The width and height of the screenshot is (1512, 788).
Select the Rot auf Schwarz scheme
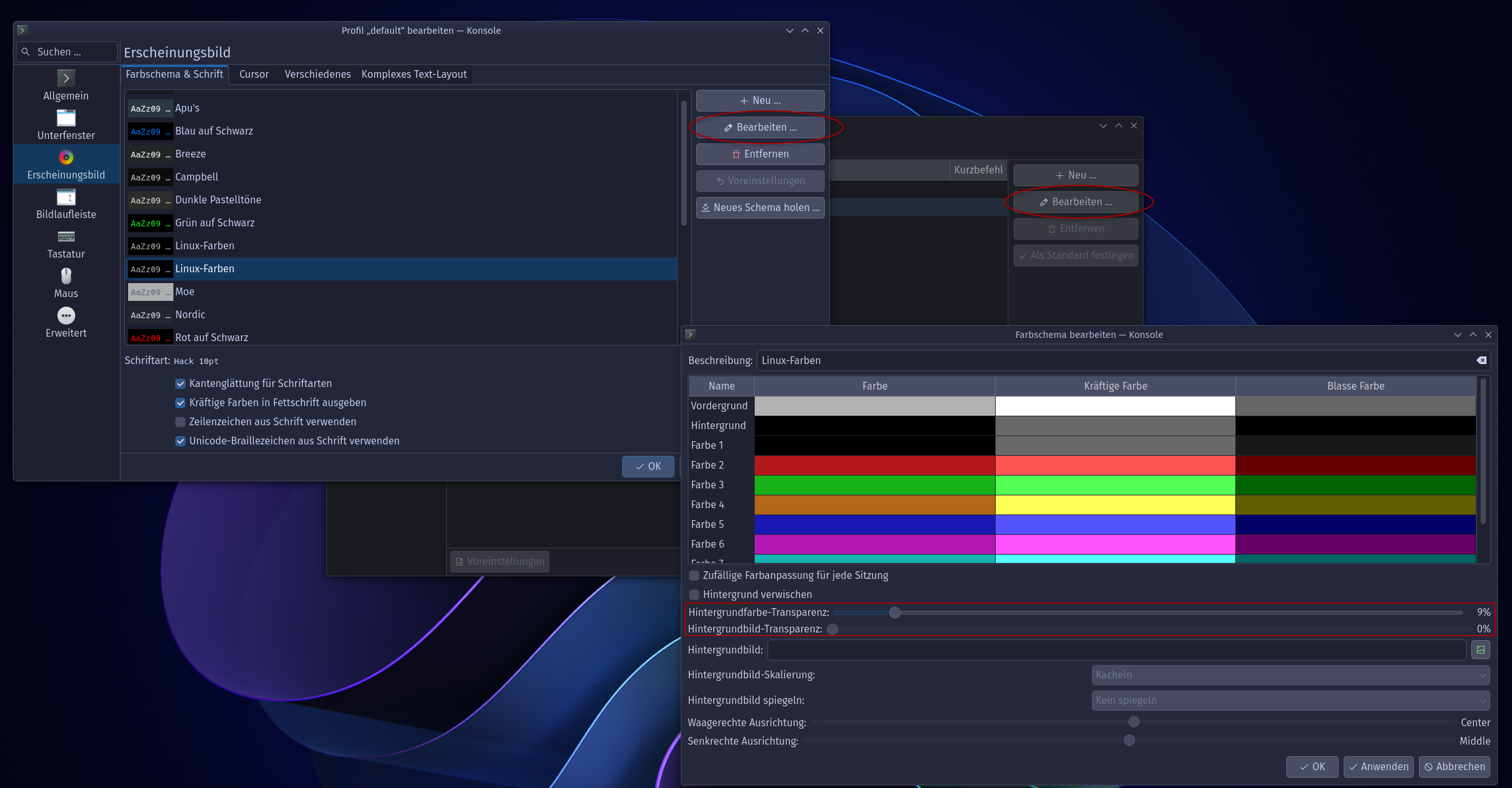(402, 337)
